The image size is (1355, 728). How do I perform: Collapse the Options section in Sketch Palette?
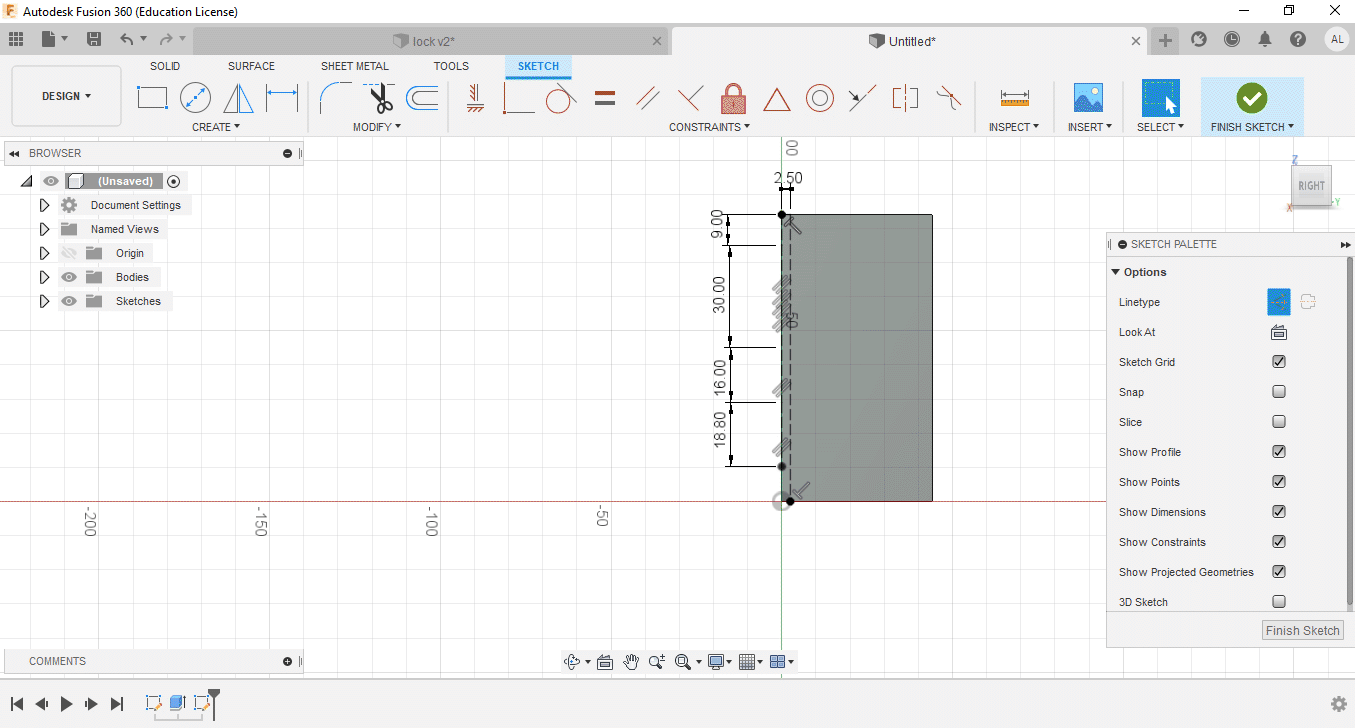(1116, 272)
